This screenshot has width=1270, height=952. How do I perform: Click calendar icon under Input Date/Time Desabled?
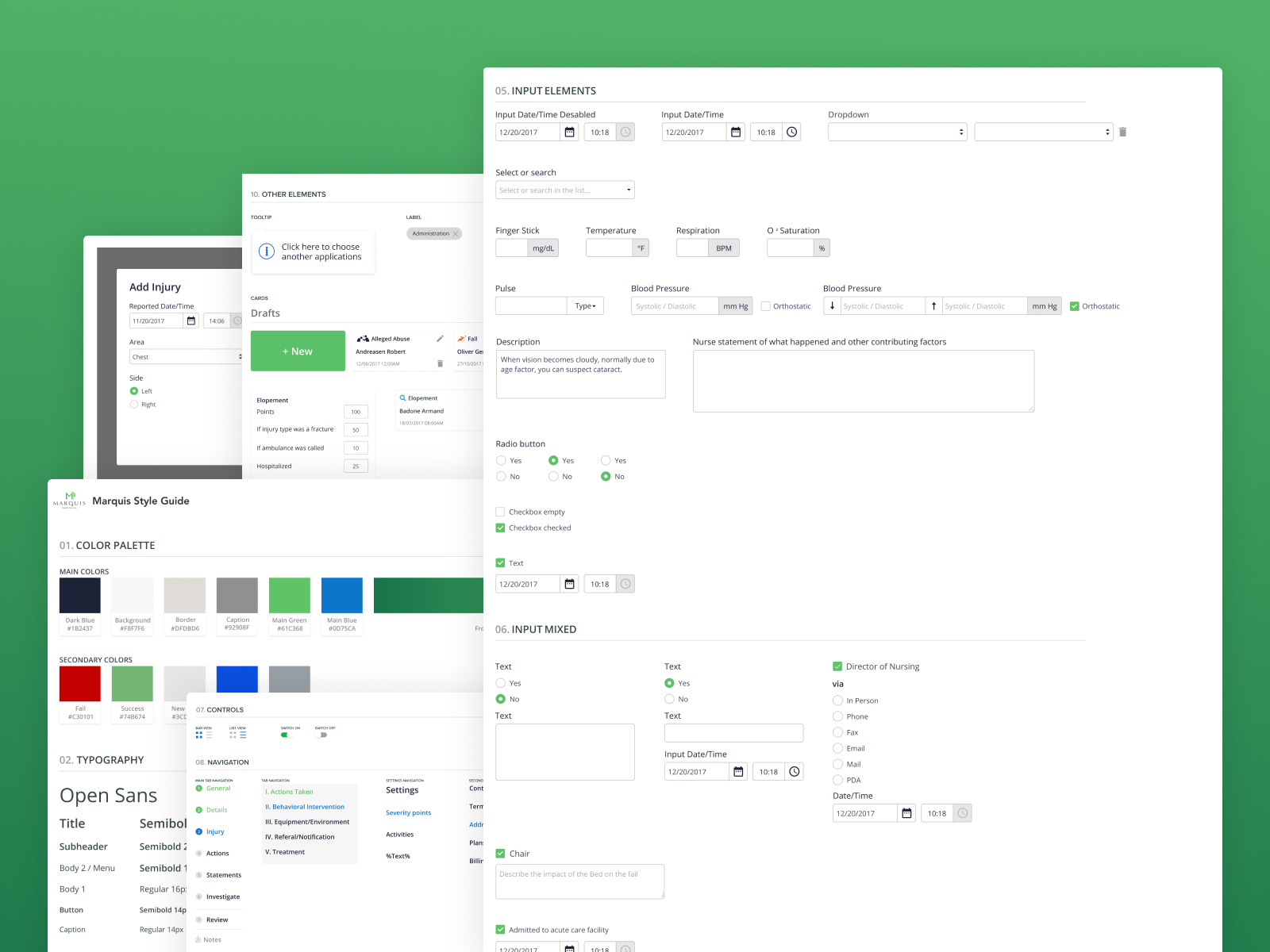click(x=569, y=132)
